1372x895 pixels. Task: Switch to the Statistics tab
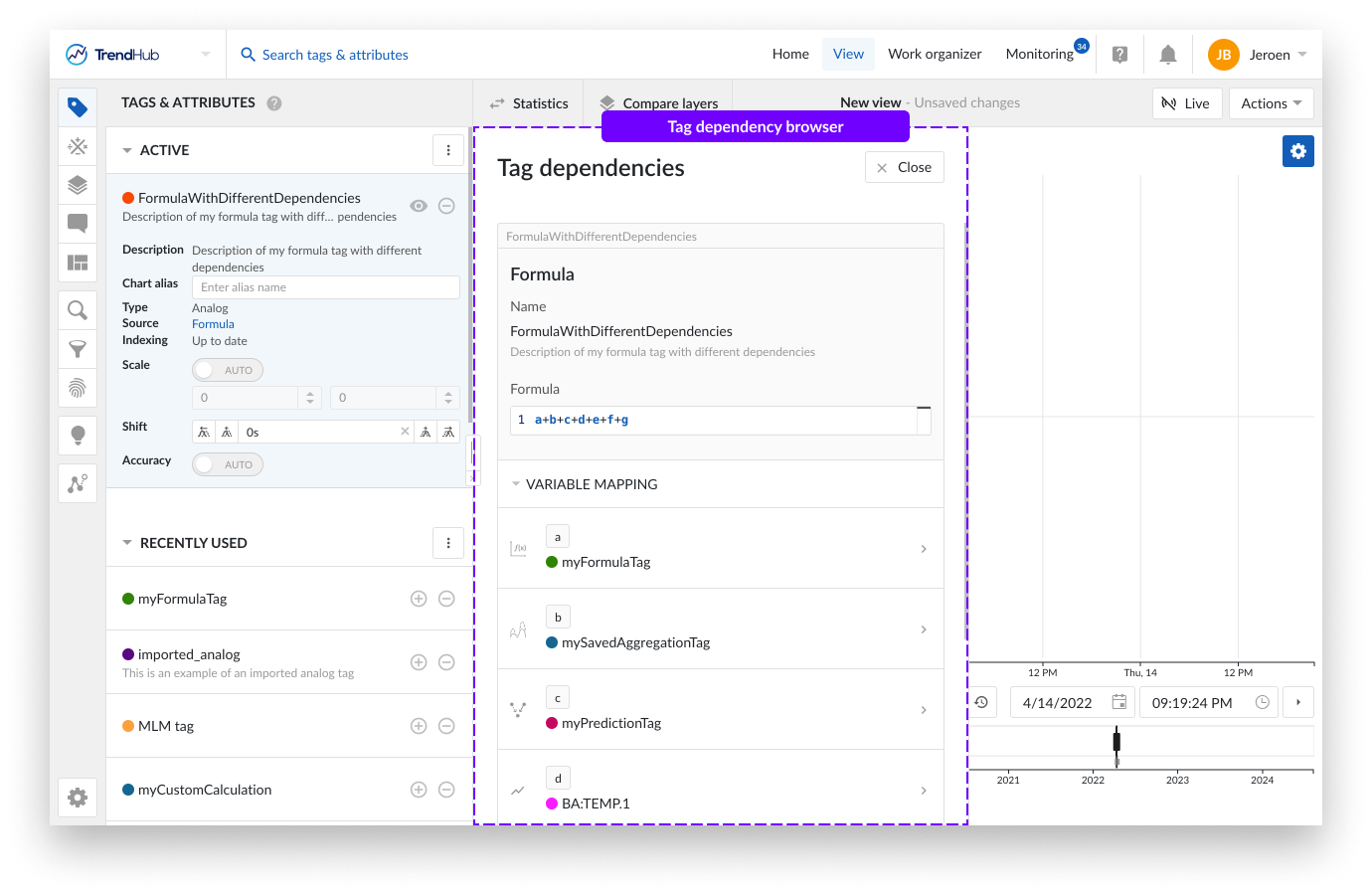pos(529,103)
